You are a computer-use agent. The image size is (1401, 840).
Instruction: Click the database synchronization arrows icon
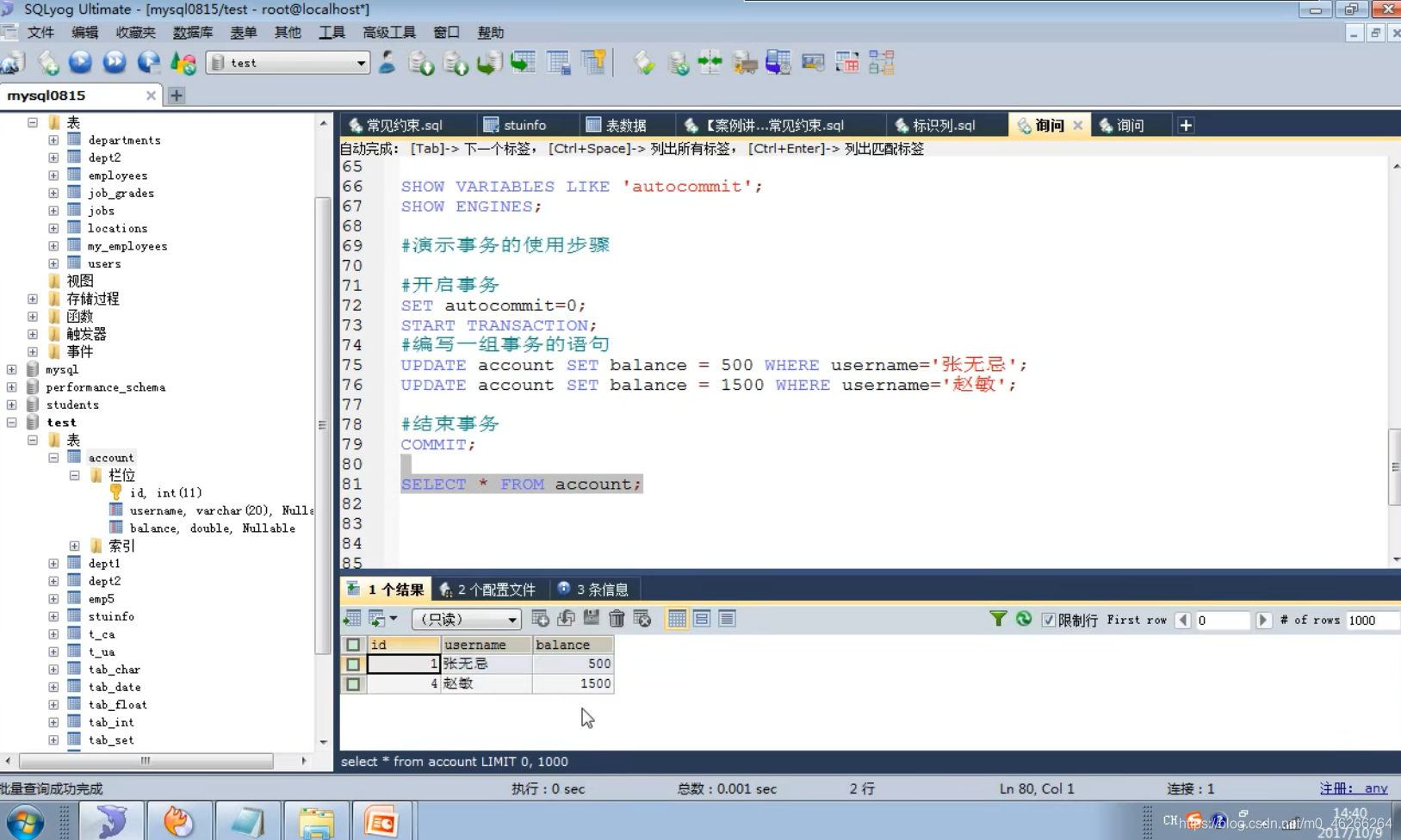710,62
